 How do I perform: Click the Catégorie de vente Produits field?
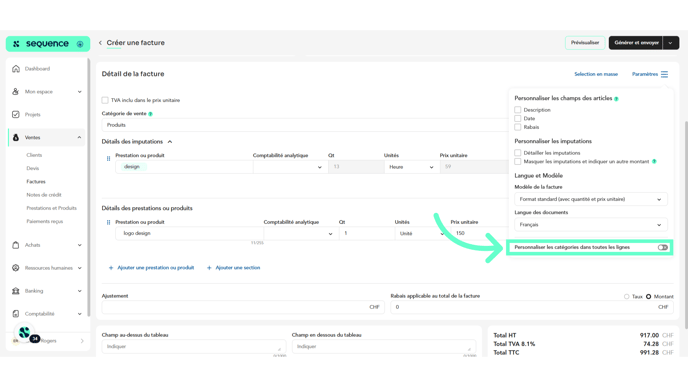click(x=305, y=125)
